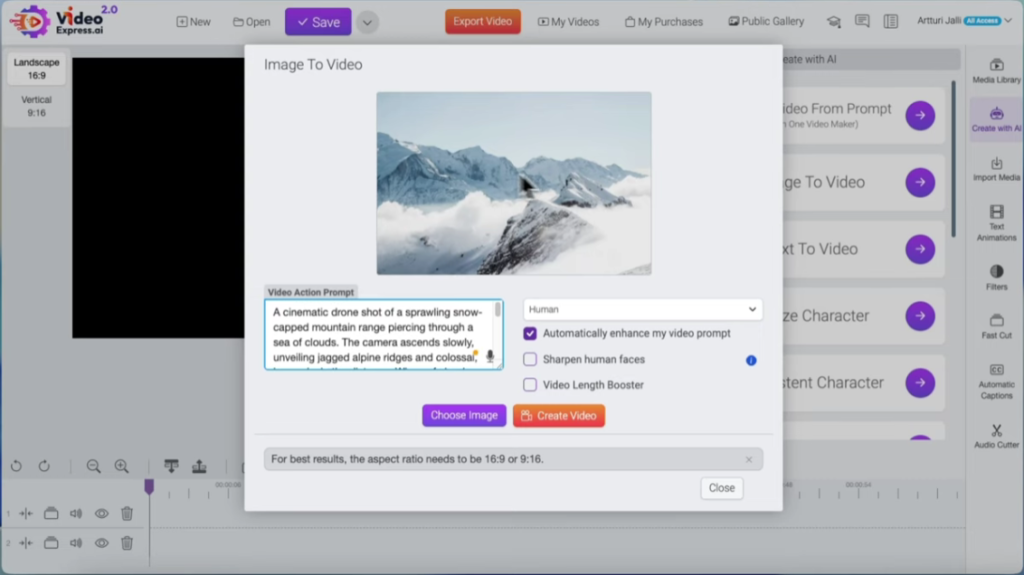Click the add track above icon
The width and height of the screenshot is (1024, 575).
(x=199, y=466)
